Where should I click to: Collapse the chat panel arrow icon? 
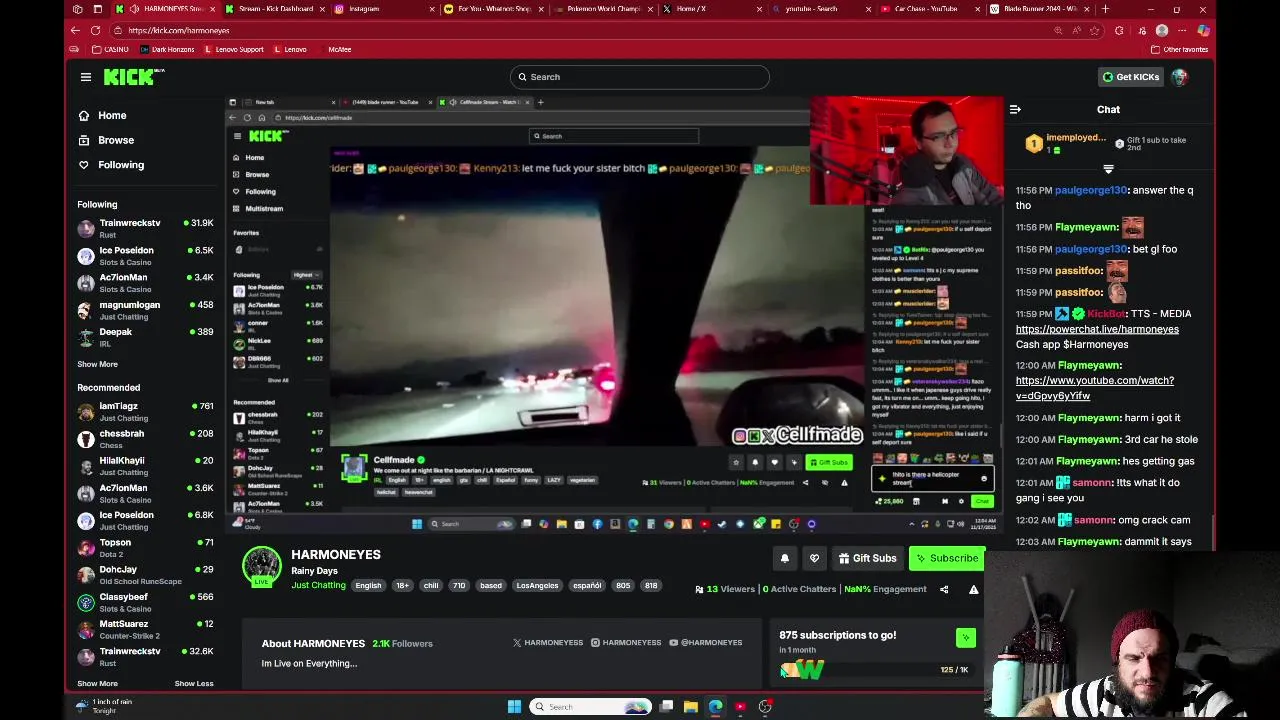pos(1015,109)
